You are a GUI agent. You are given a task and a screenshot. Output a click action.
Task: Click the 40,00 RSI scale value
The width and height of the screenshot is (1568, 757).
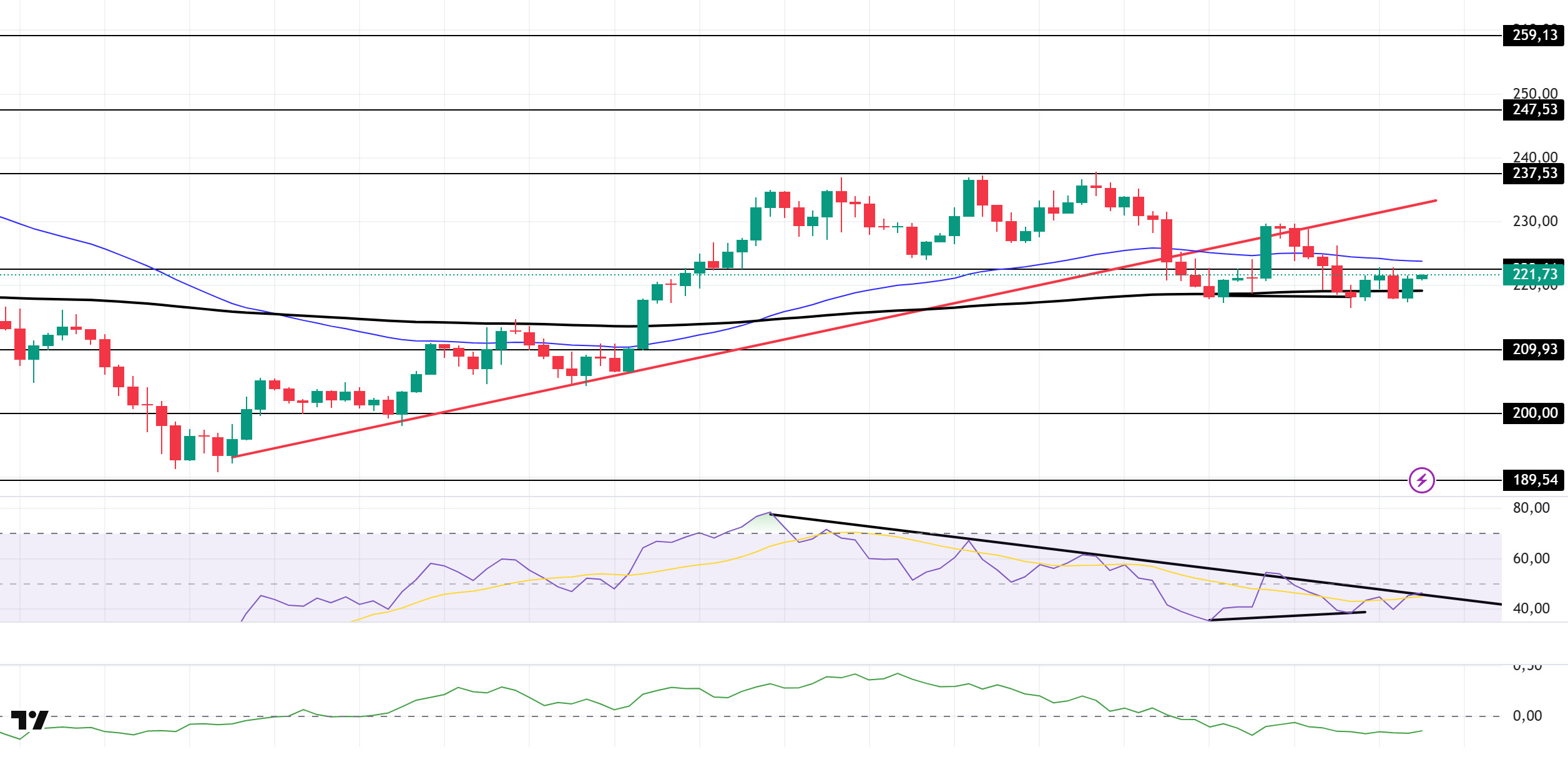1531,608
